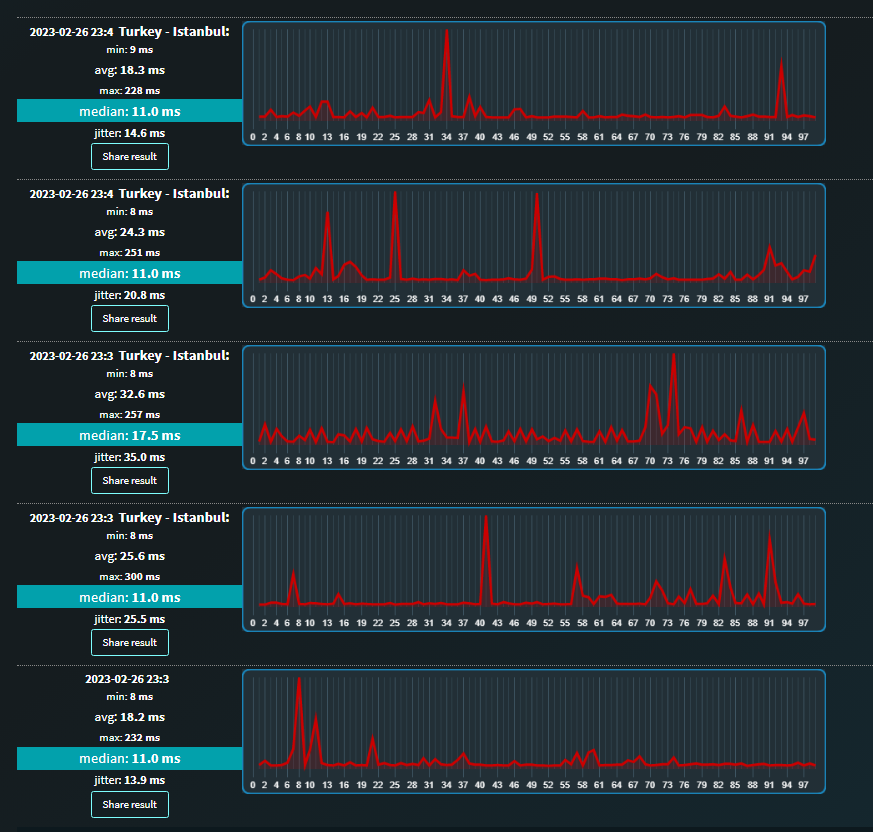Click the tallest spike in the 300 ms max chart
This screenshot has height=832, width=873.
point(485,520)
